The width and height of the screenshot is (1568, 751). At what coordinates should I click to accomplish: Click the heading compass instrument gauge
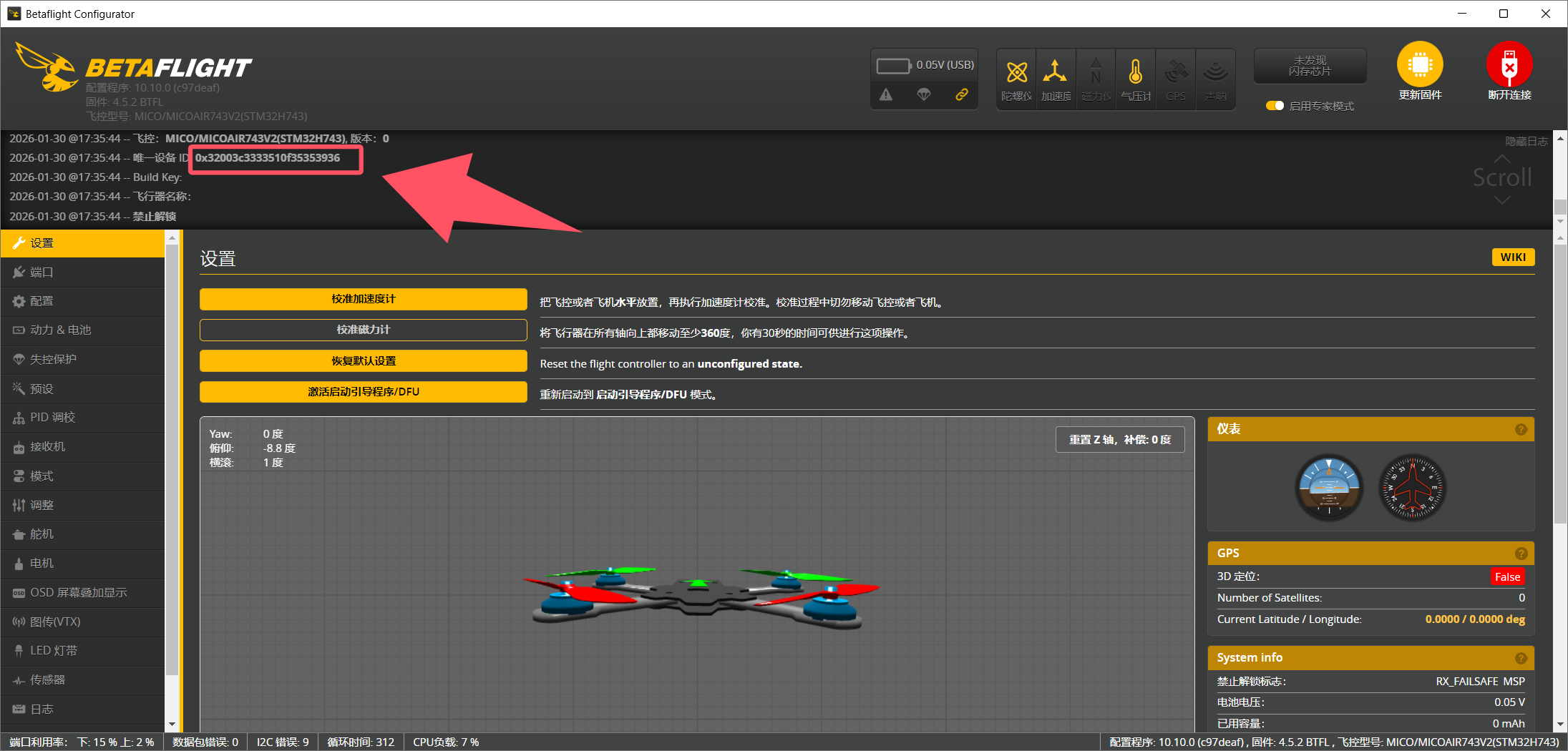click(1412, 488)
